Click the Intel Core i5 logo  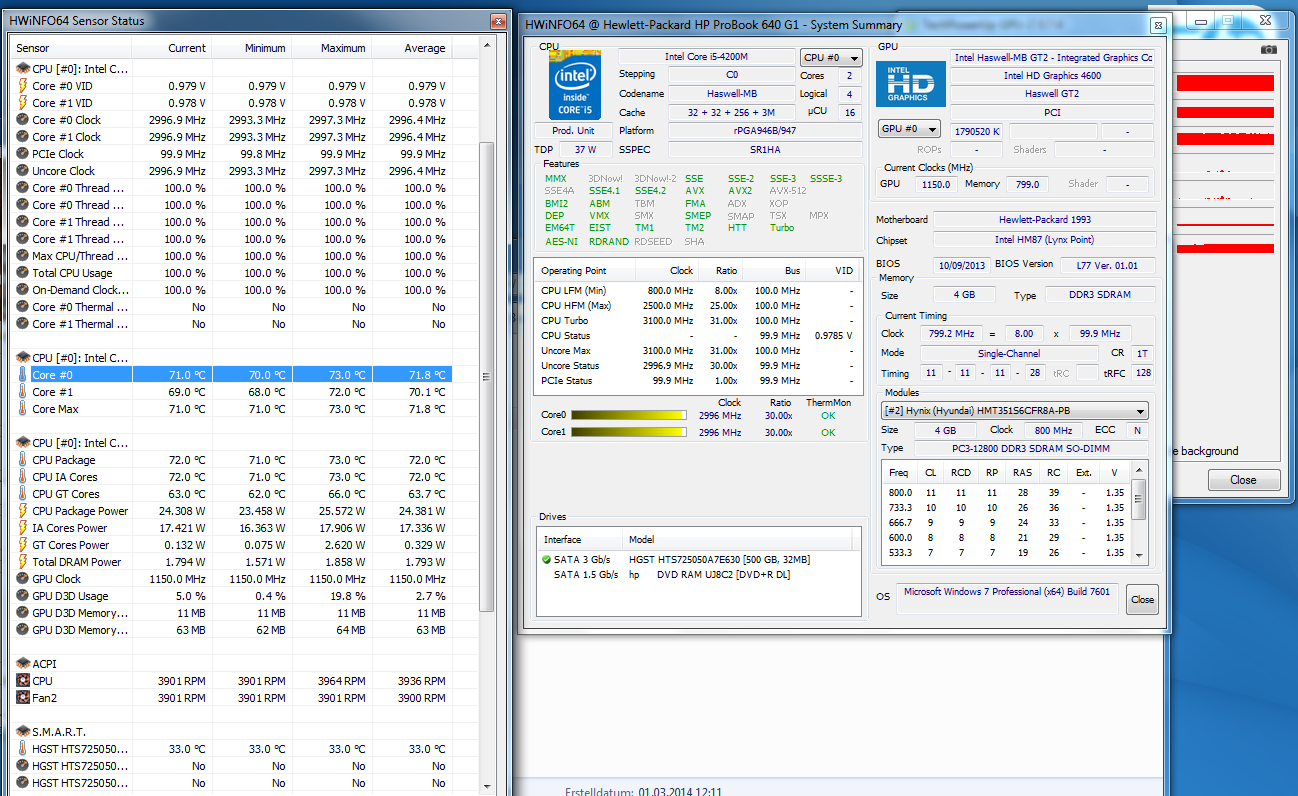pos(575,86)
